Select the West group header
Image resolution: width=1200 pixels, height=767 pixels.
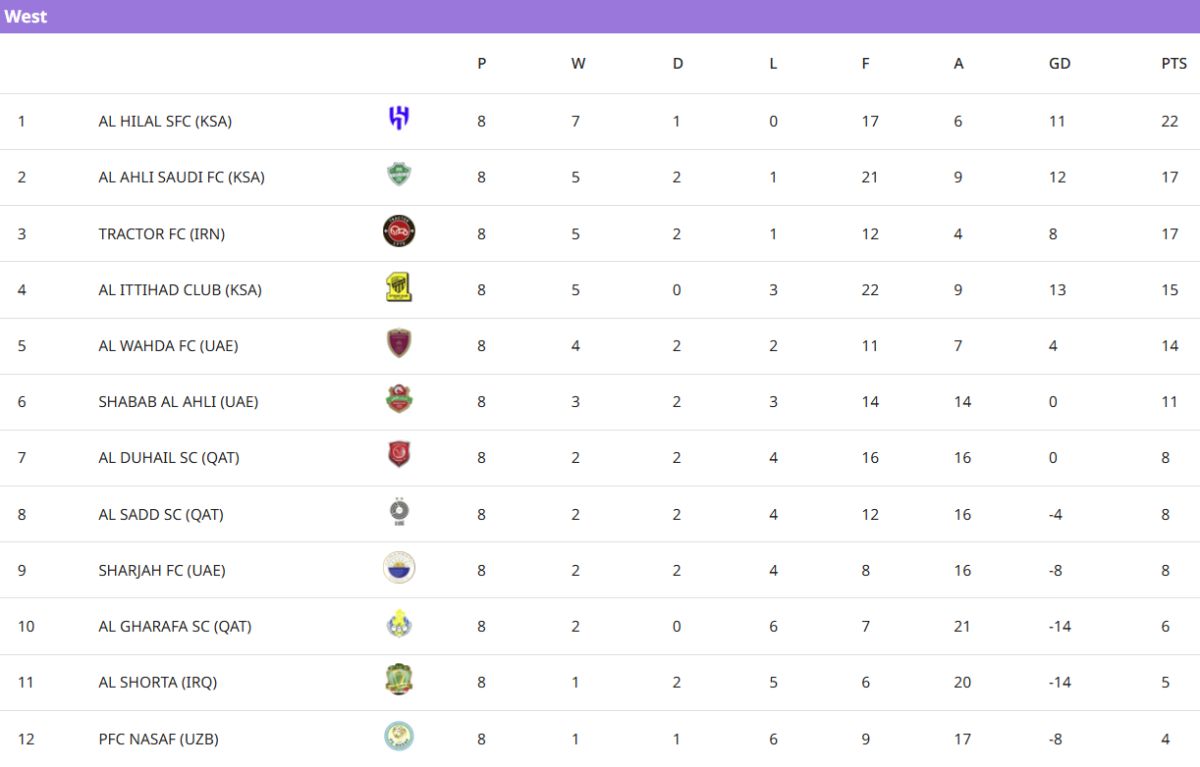(26, 16)
